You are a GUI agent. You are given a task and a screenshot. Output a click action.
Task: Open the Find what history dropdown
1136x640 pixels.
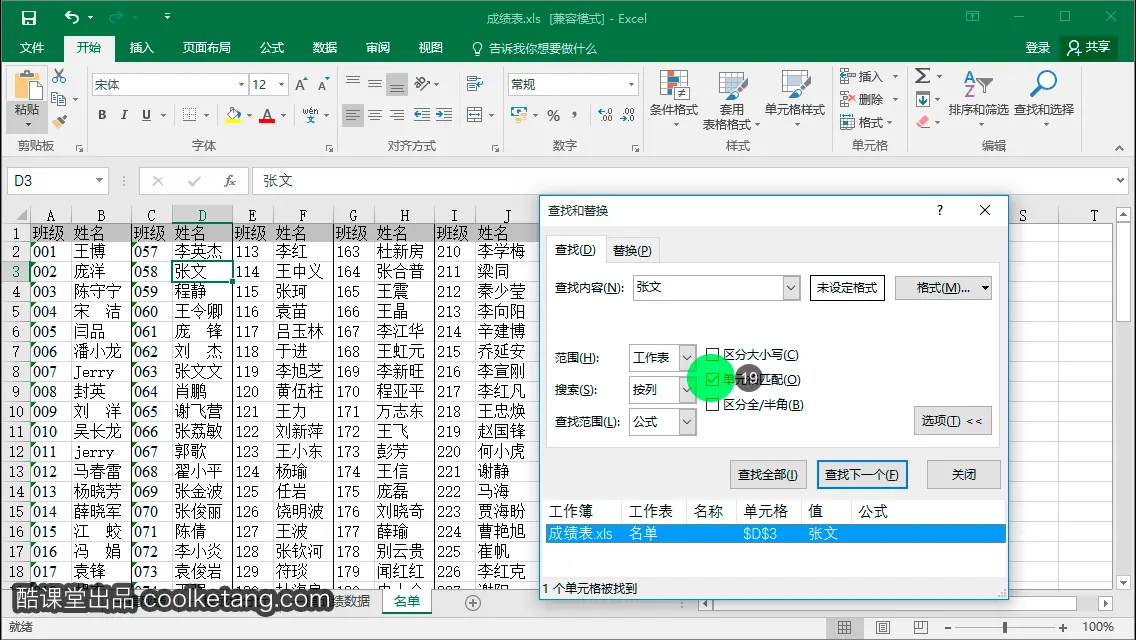tap(790, 288)
